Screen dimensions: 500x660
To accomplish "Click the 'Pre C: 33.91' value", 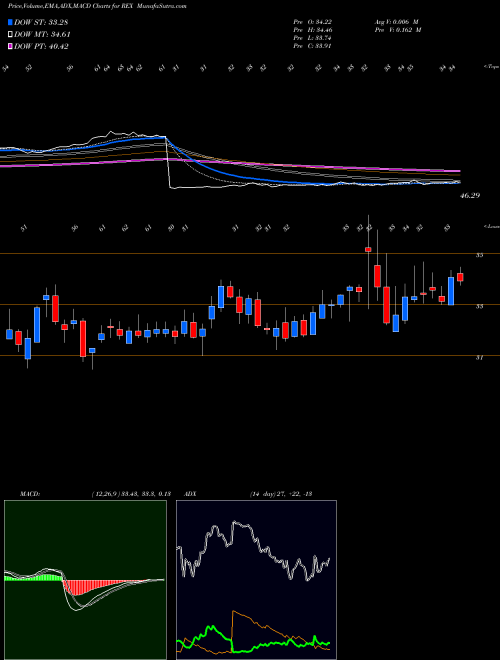I will [x=313, y=46].
